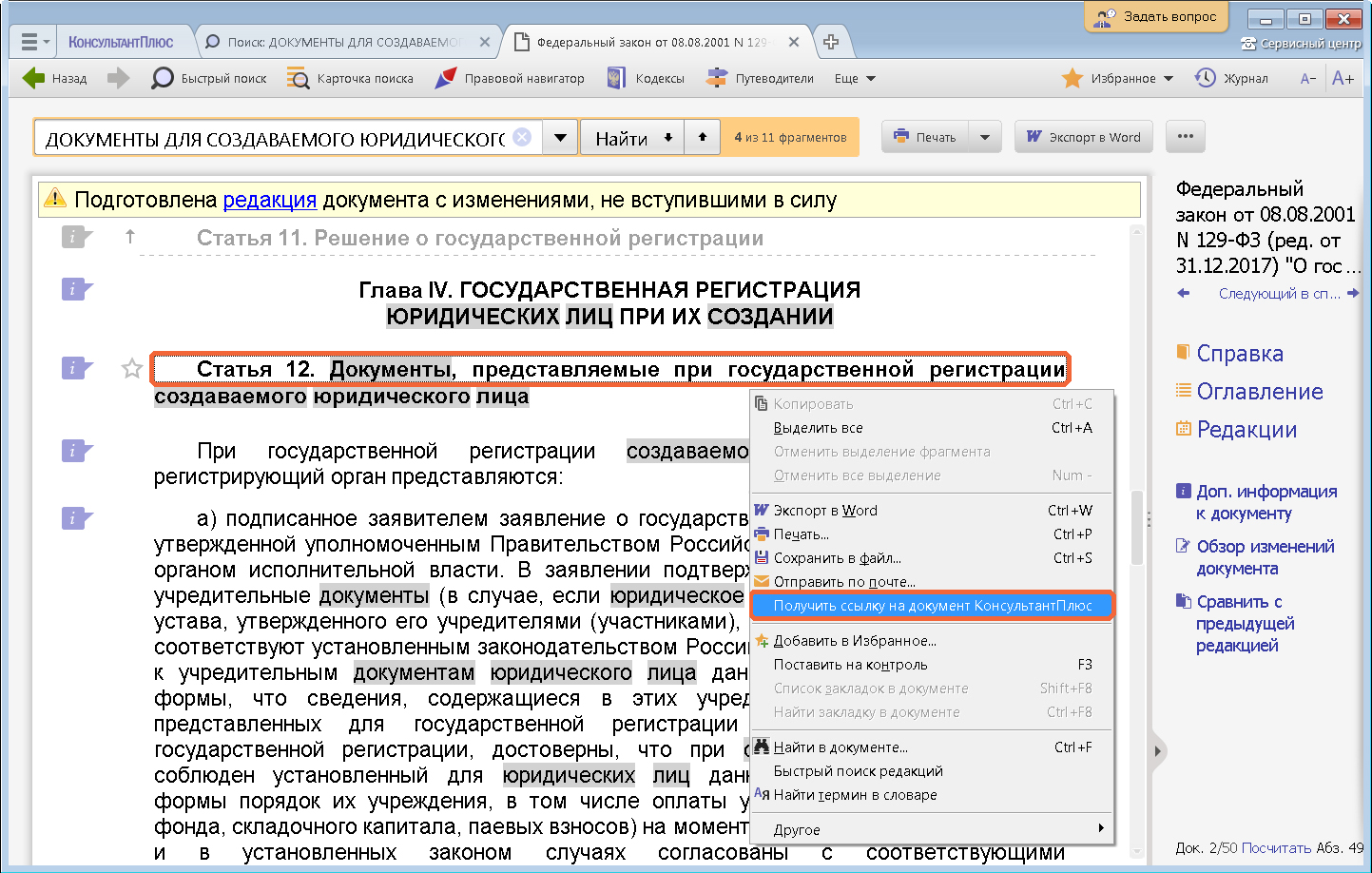1372x873 pixels.
Task: Click Экспорт в Word button
Action: pos(1083,137)
